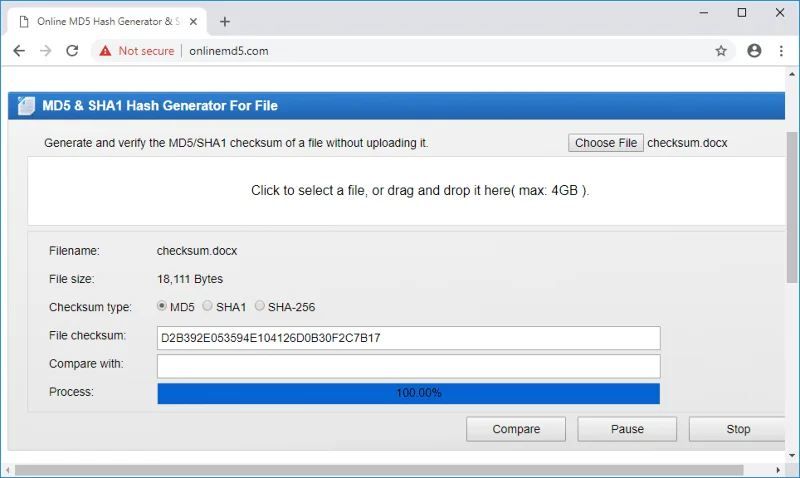
Task: Bookmark this page with the star icon
Action: [720, 51]
